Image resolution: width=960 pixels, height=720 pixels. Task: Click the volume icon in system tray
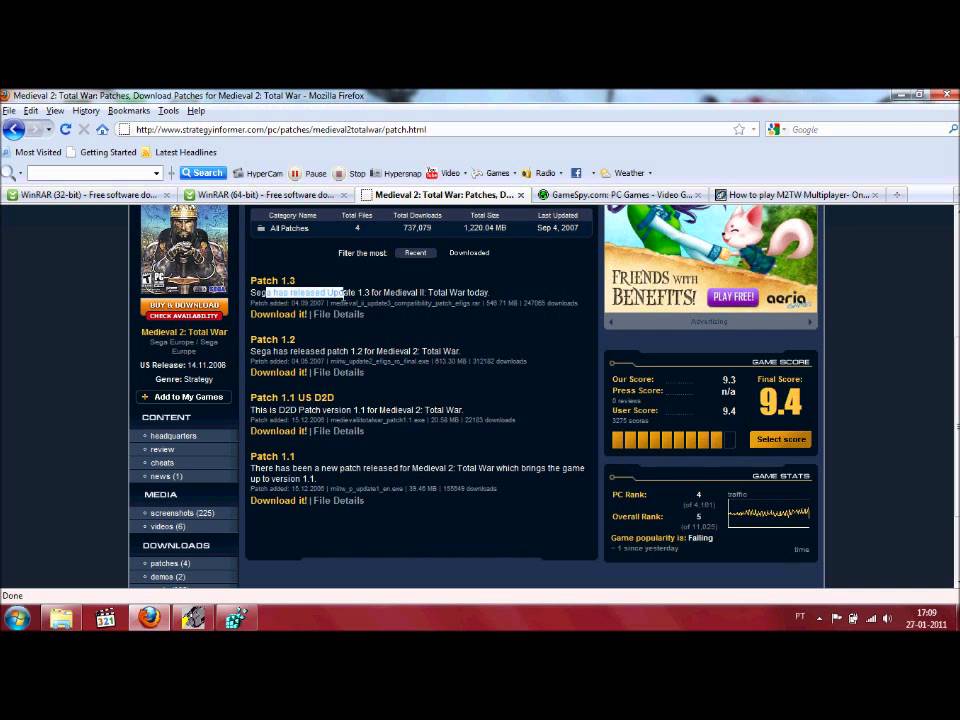[x=888, y=618]
